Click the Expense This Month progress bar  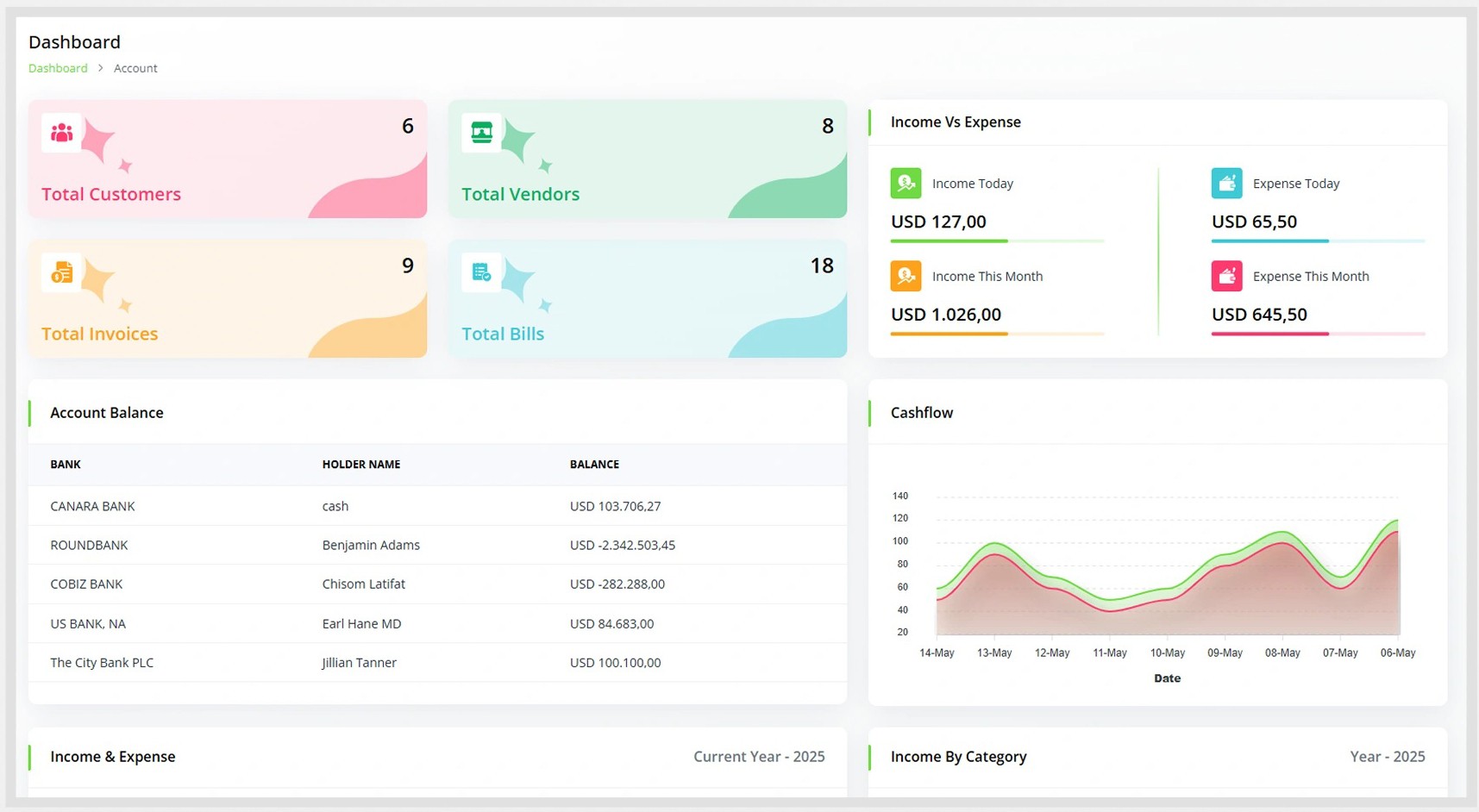[x=1317, y=334]
